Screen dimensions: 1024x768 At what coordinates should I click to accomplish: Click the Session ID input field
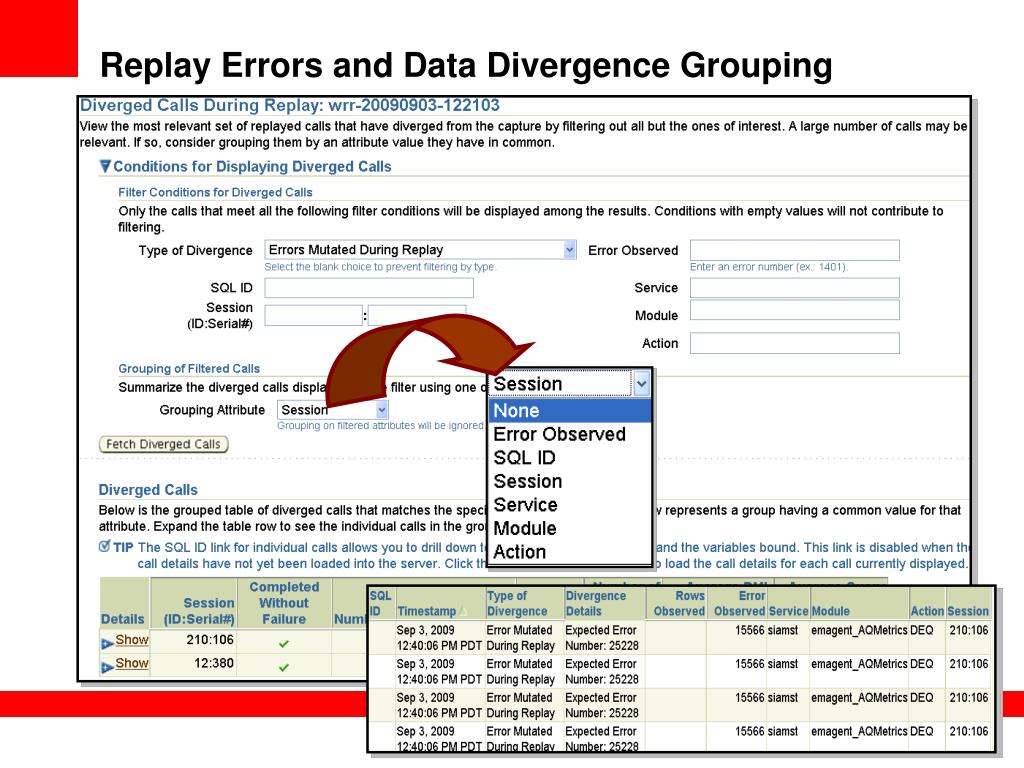pyautogui.click(x=313, y=315)
